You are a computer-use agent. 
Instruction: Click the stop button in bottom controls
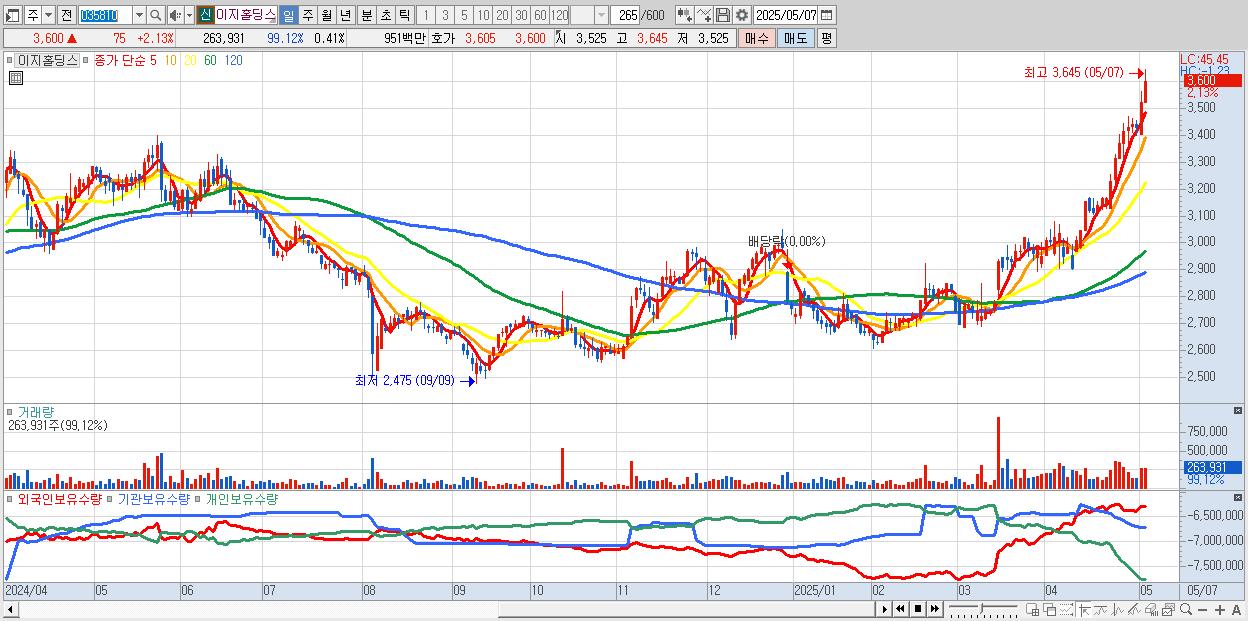point(918,609)
